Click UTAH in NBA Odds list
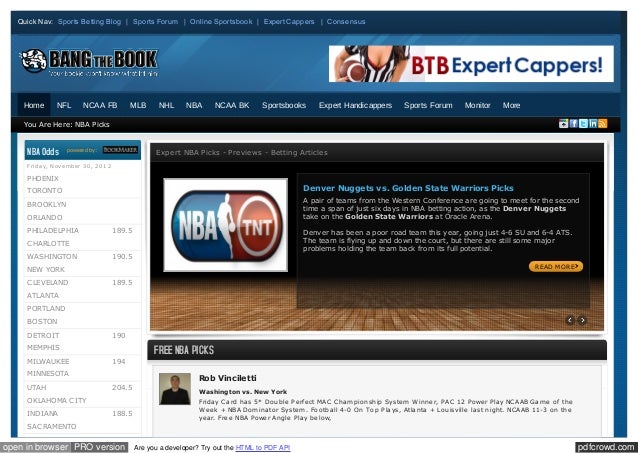This screenshot has width=638, height=453. [x=37, y=387]
